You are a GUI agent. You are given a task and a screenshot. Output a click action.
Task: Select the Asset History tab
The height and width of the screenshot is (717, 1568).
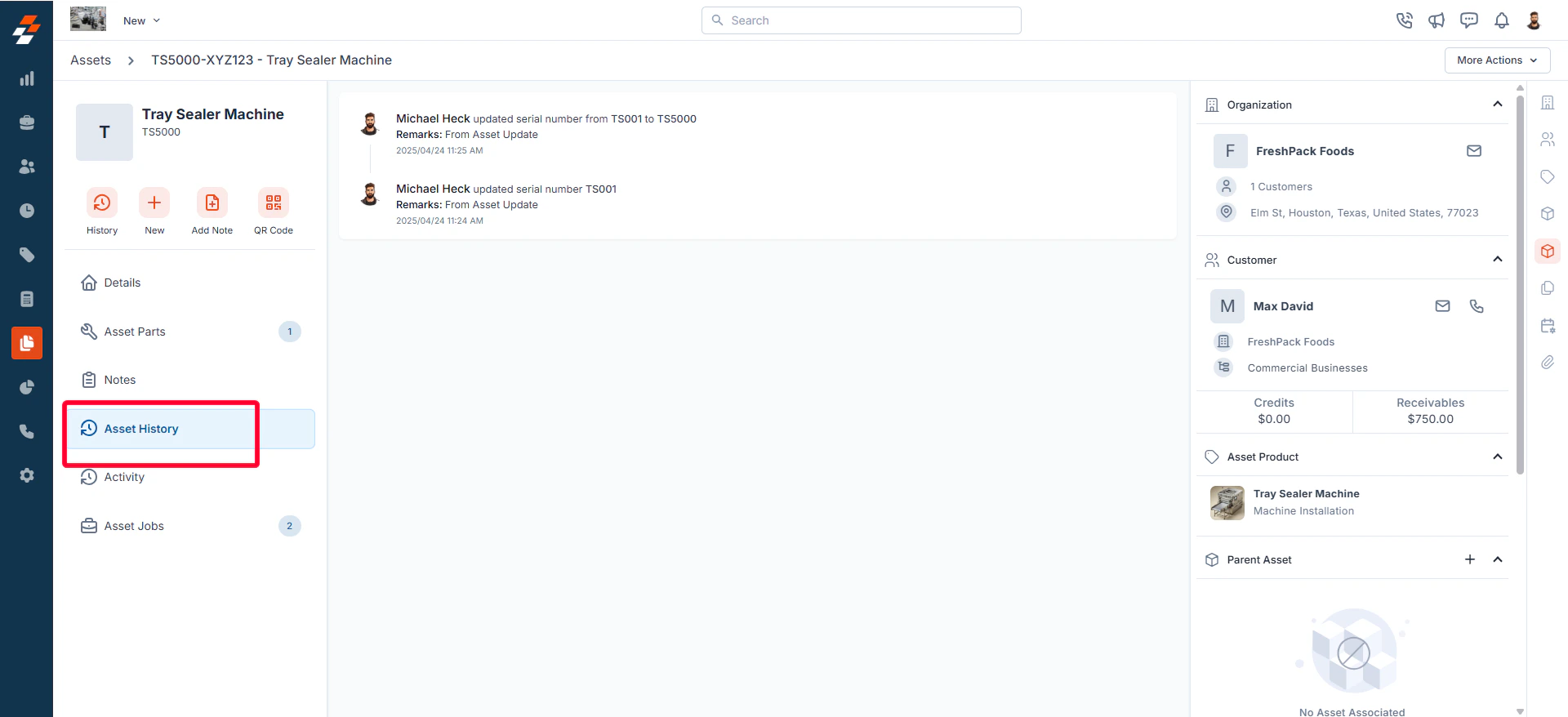[190, 429]
